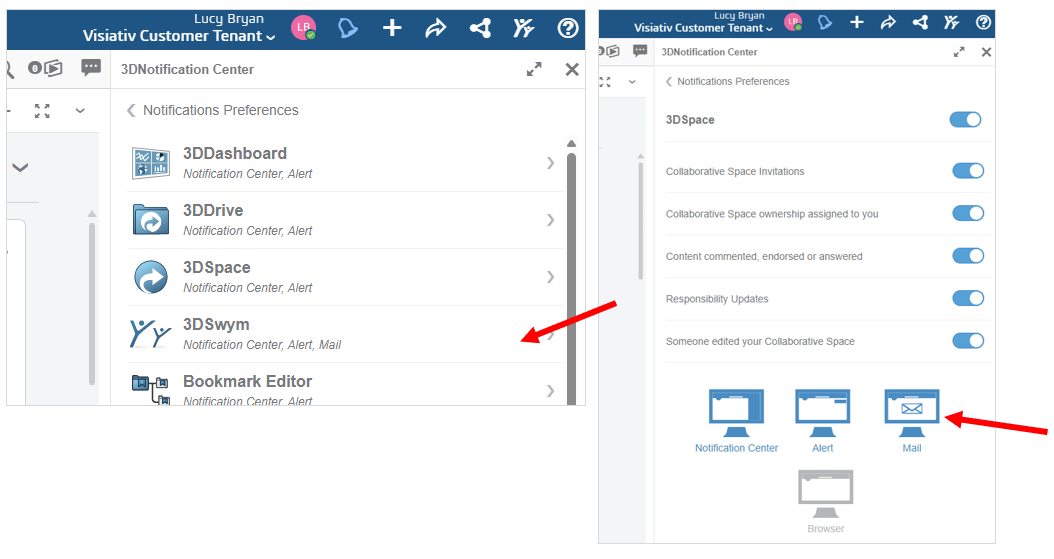Open notifications bell icon in left window
Image resolution: width=1054 pixels, height=559 pixels.
pyautogui.click(x=348, y=28)
